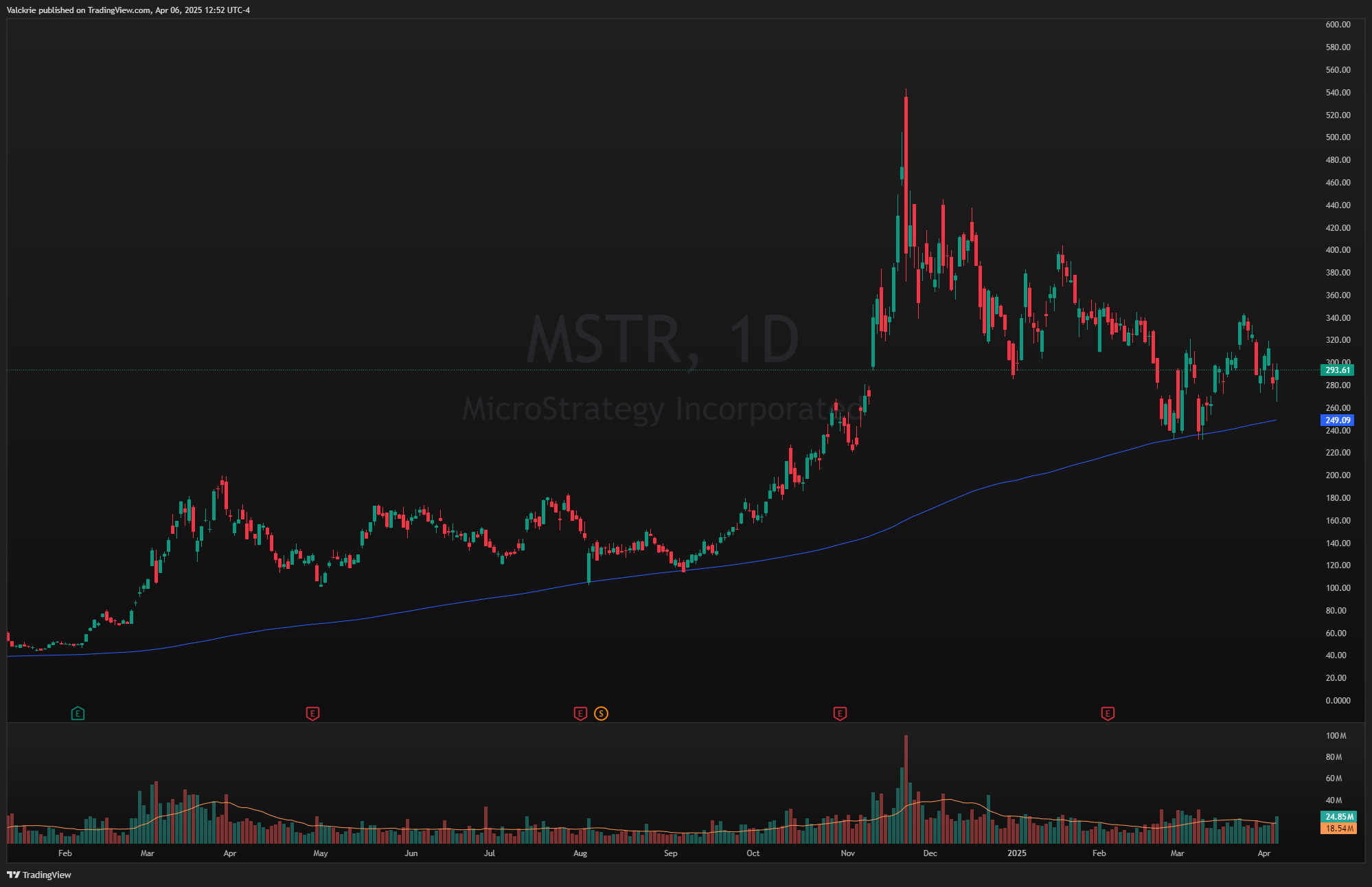Select the 40M volume axis label
Screen dimensions: 1372x887
click(x=1334, y=800)
